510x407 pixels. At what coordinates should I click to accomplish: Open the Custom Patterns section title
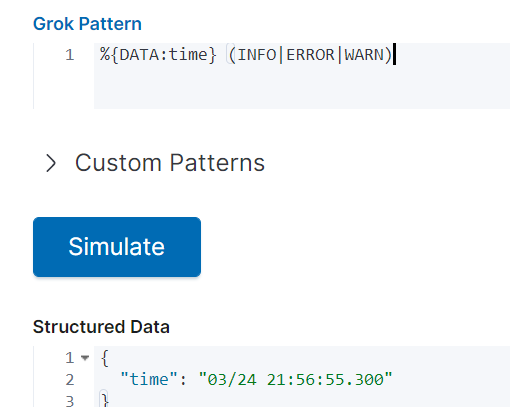tap(170, 163)
